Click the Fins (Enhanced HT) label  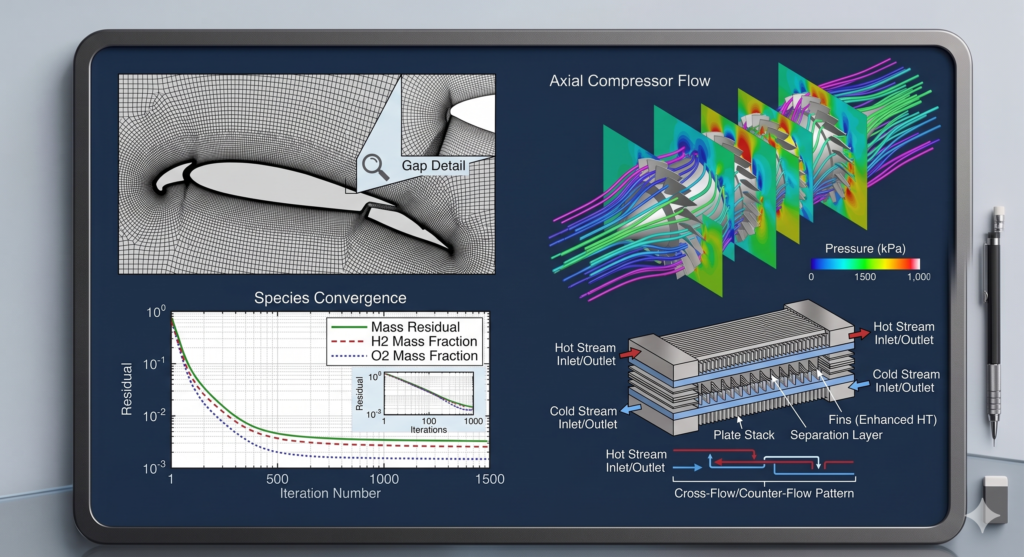(x=882, y=420)
